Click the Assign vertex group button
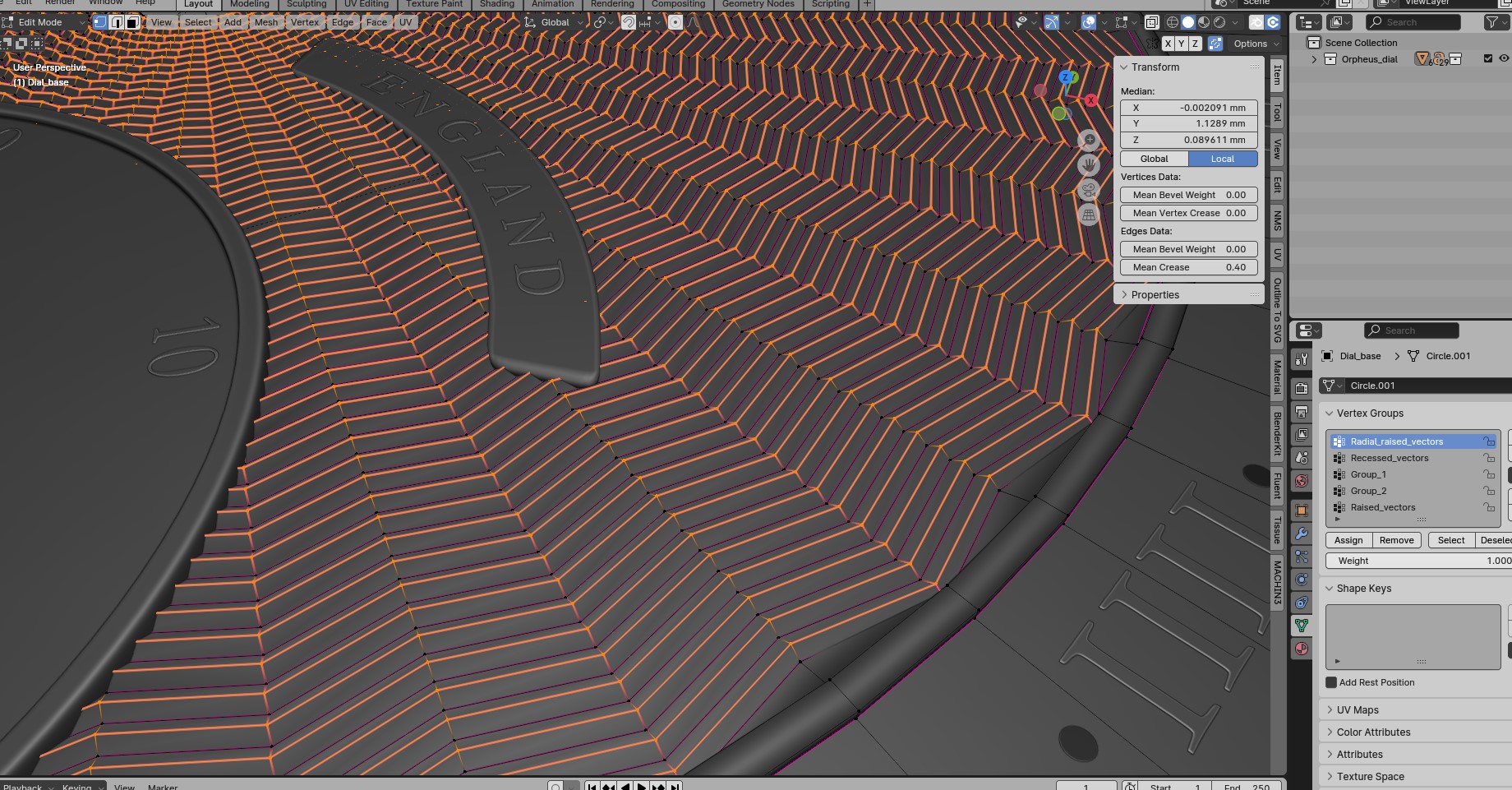 click(x=1348, y=540)
